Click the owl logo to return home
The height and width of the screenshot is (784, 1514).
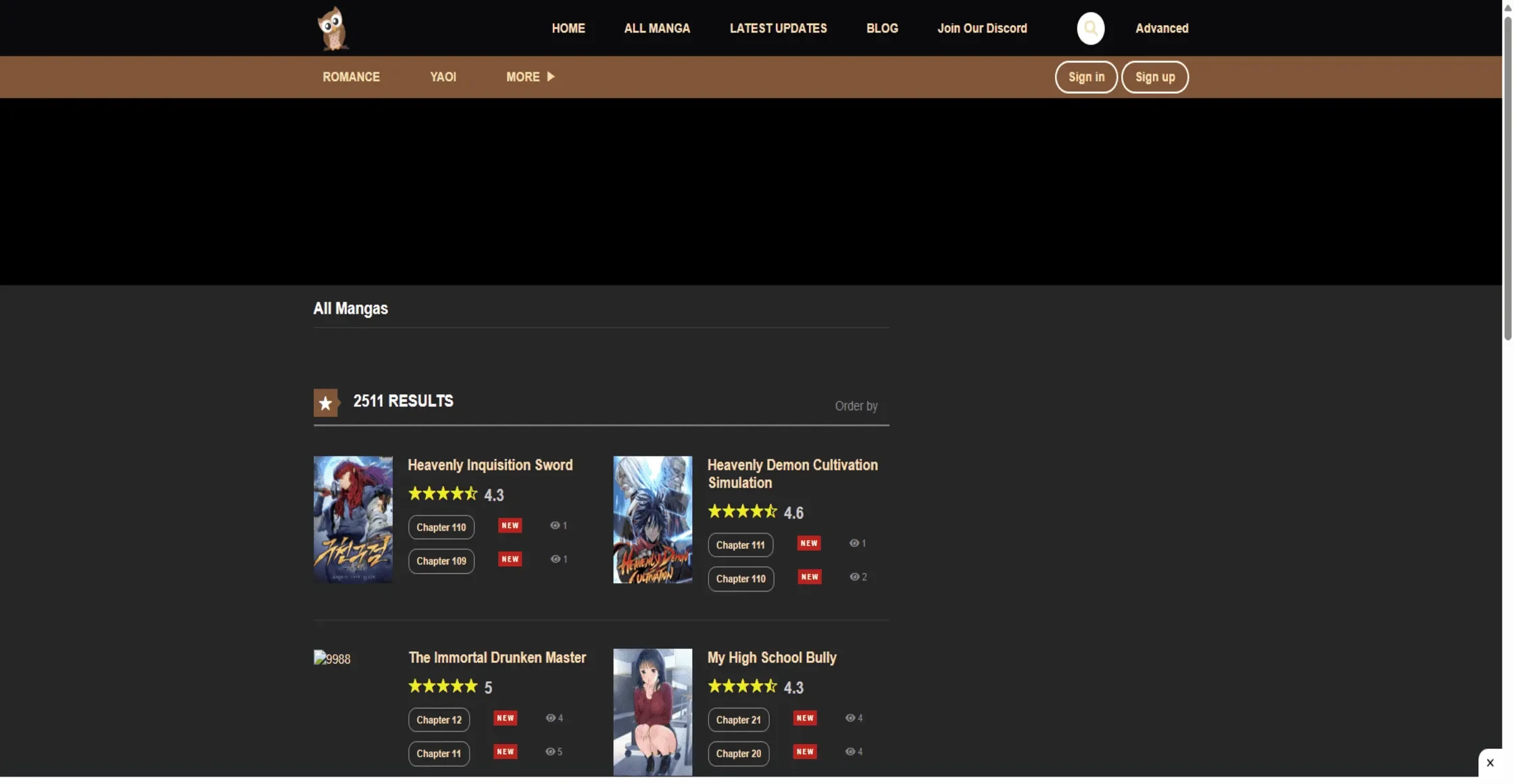click(331, 28)
